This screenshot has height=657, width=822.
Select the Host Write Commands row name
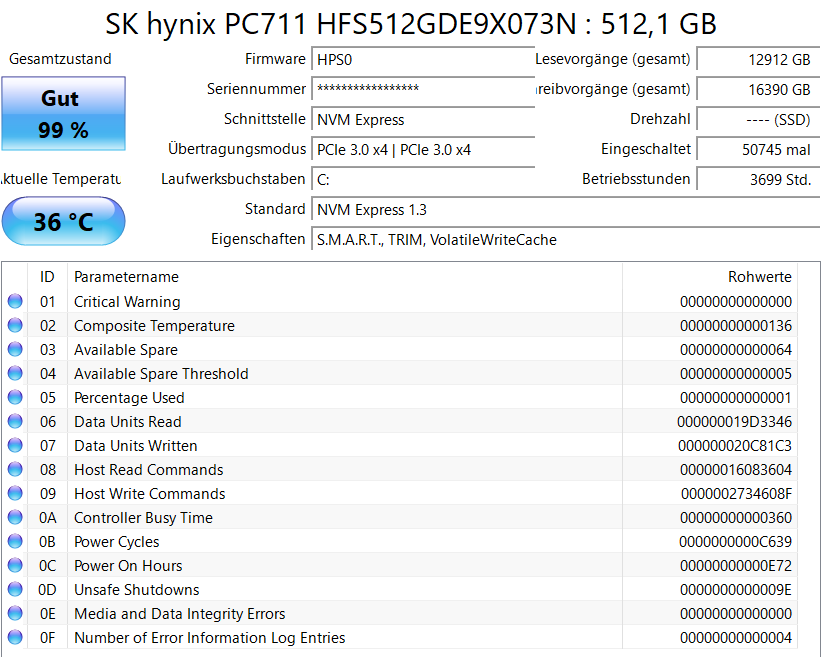coord(149,494)
